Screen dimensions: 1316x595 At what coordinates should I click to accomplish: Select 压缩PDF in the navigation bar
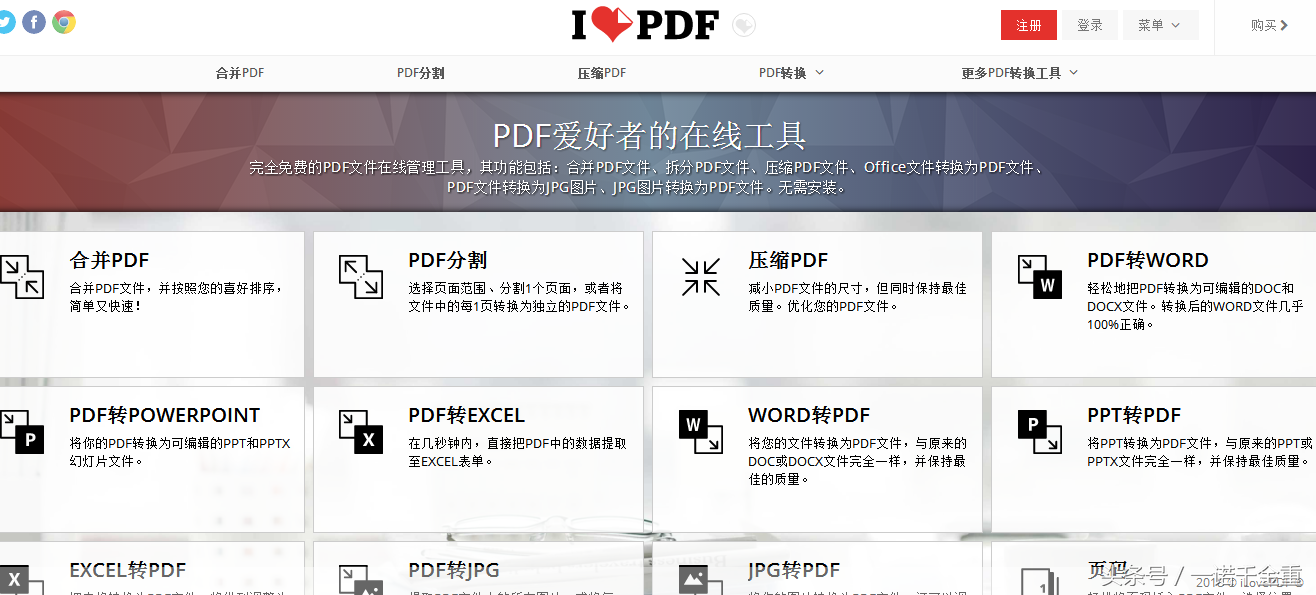coord(602,73)
